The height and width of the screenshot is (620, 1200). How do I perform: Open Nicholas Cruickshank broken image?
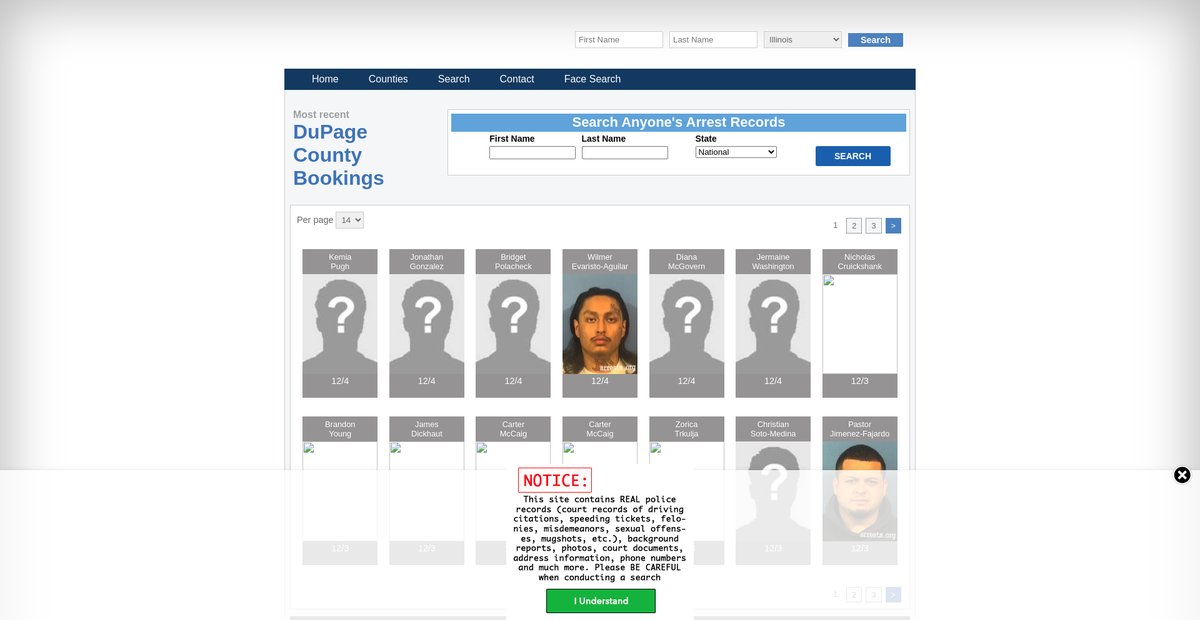[860, 324]
